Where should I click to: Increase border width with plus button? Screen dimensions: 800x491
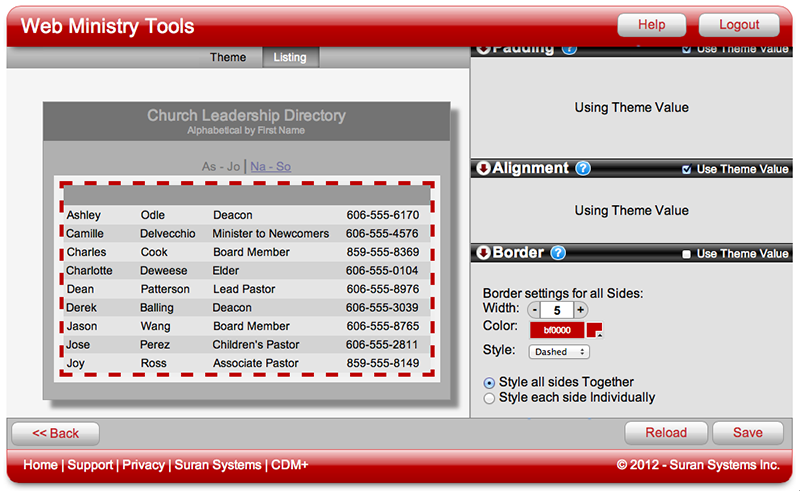click(581, 310)
